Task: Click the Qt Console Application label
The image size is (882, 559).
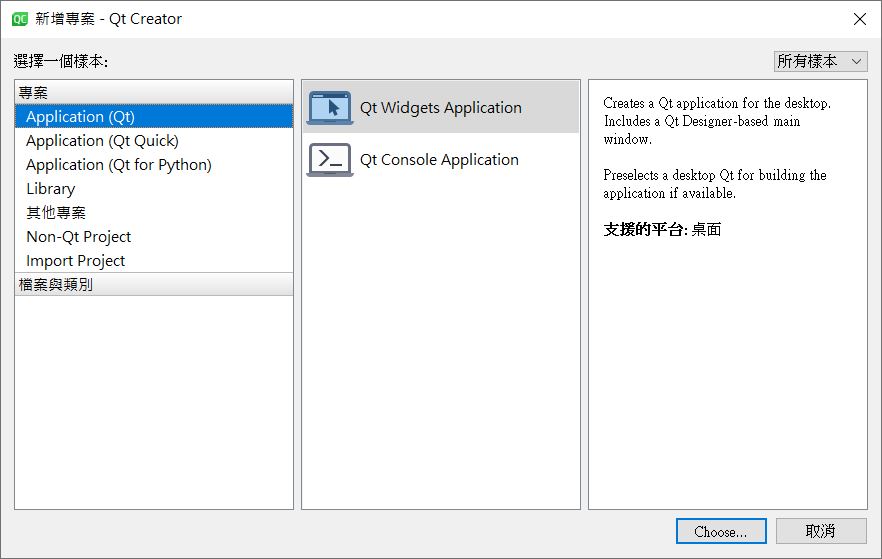Action: [439, 160]
